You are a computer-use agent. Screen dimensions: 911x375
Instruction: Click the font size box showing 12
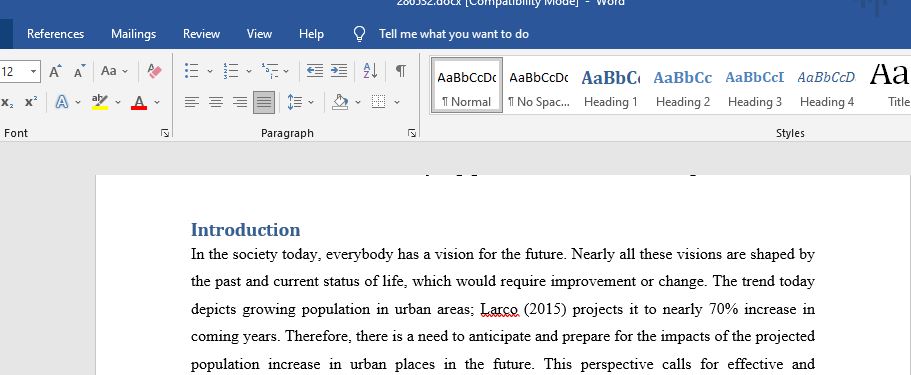point(14,72)
